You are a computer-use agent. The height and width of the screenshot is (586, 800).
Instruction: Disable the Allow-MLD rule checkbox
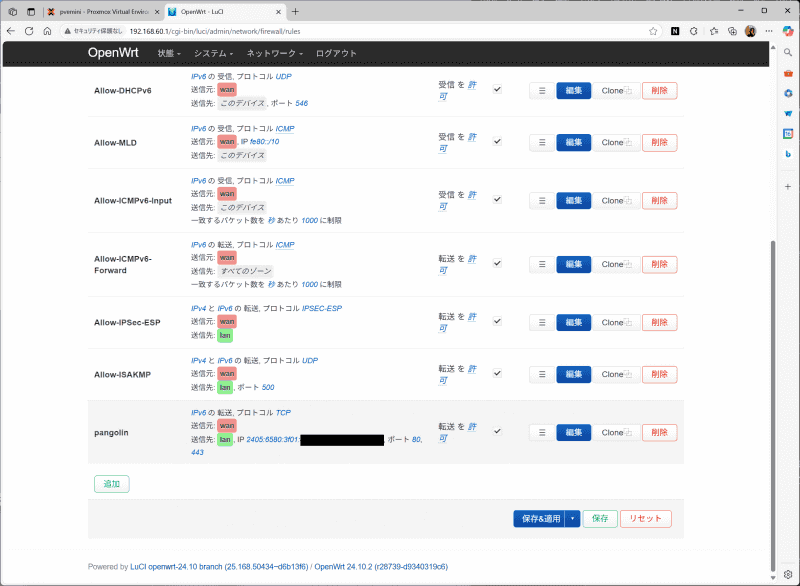(x=497, y=141)
